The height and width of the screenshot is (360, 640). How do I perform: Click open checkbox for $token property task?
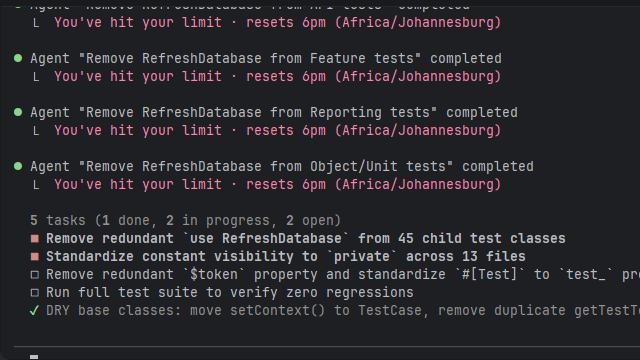click(35, 275)
